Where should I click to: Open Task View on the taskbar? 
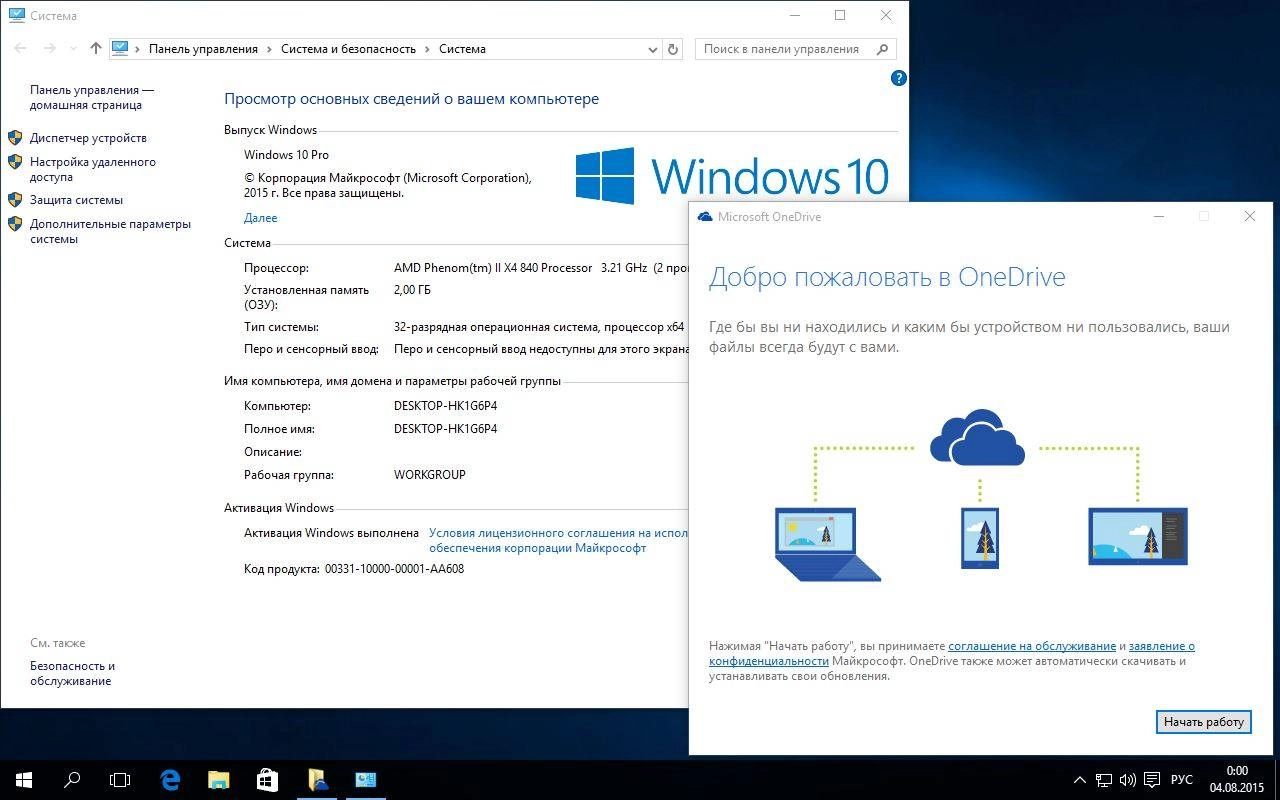120,779
